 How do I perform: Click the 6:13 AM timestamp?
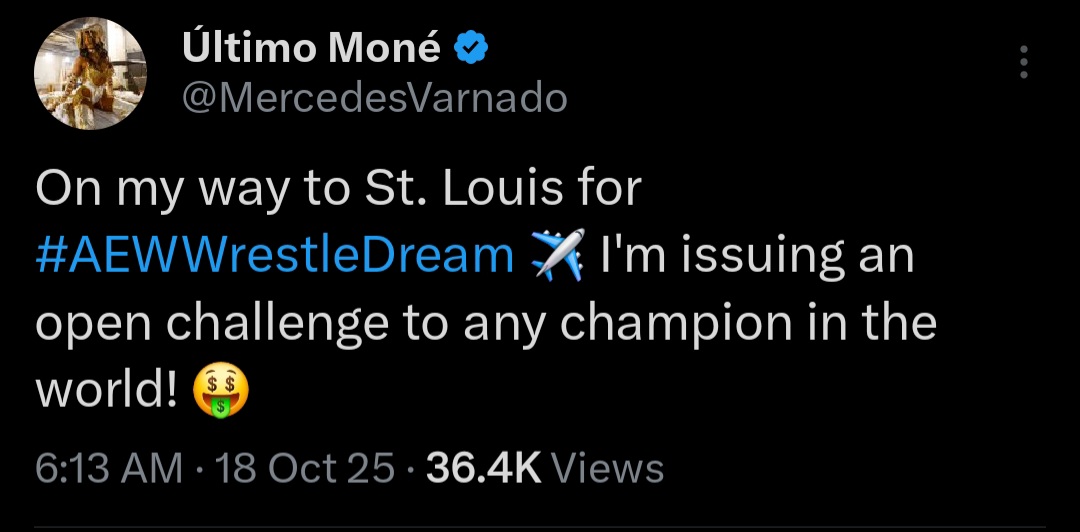coord(109,468)
